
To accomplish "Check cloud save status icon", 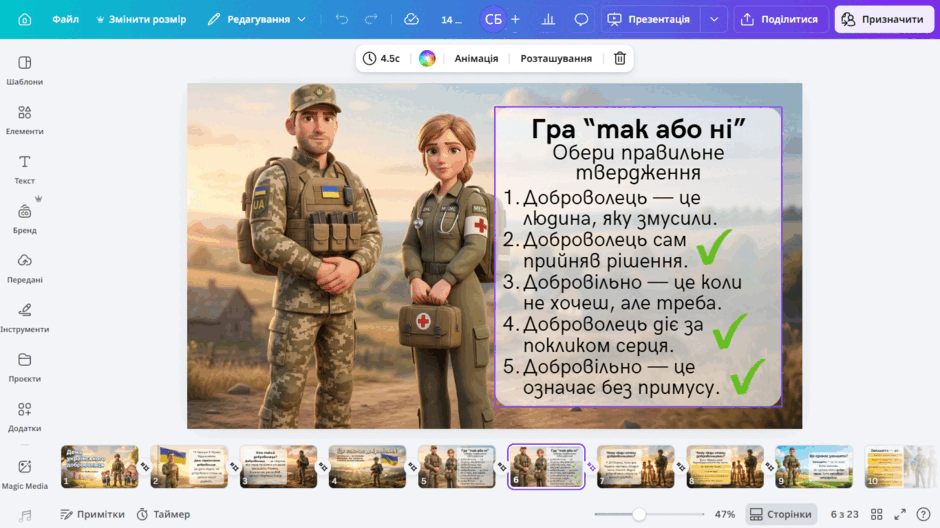I will [x=411, y=19].
